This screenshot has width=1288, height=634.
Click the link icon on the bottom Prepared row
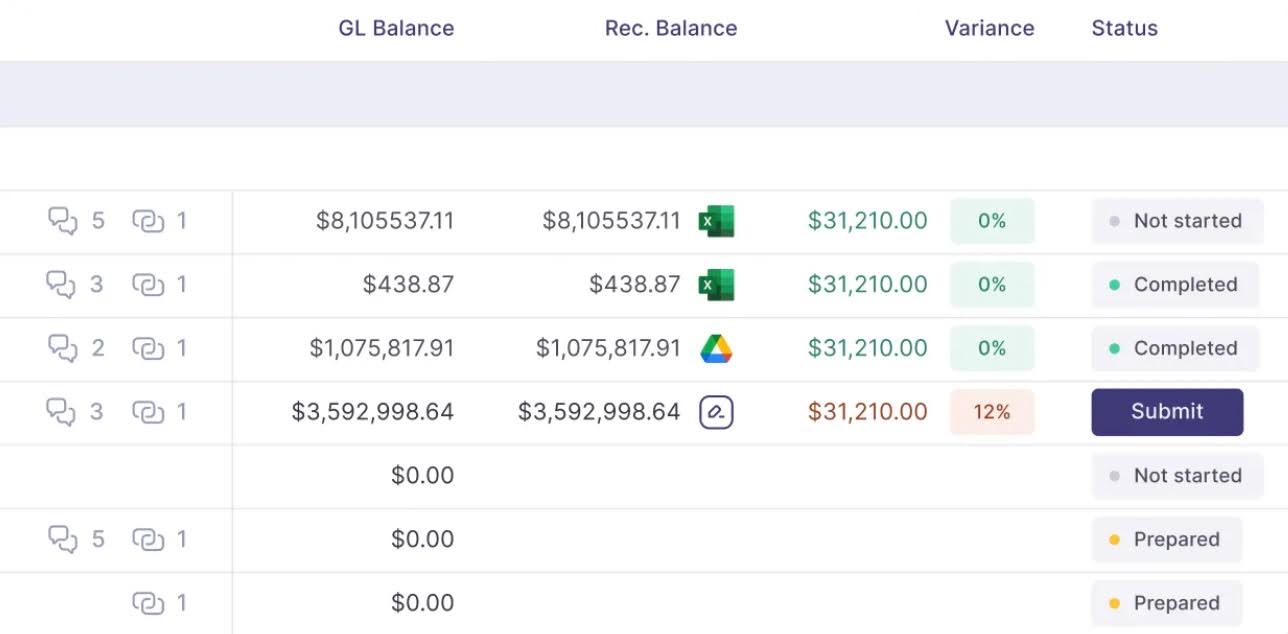click(x=147, y=603)
